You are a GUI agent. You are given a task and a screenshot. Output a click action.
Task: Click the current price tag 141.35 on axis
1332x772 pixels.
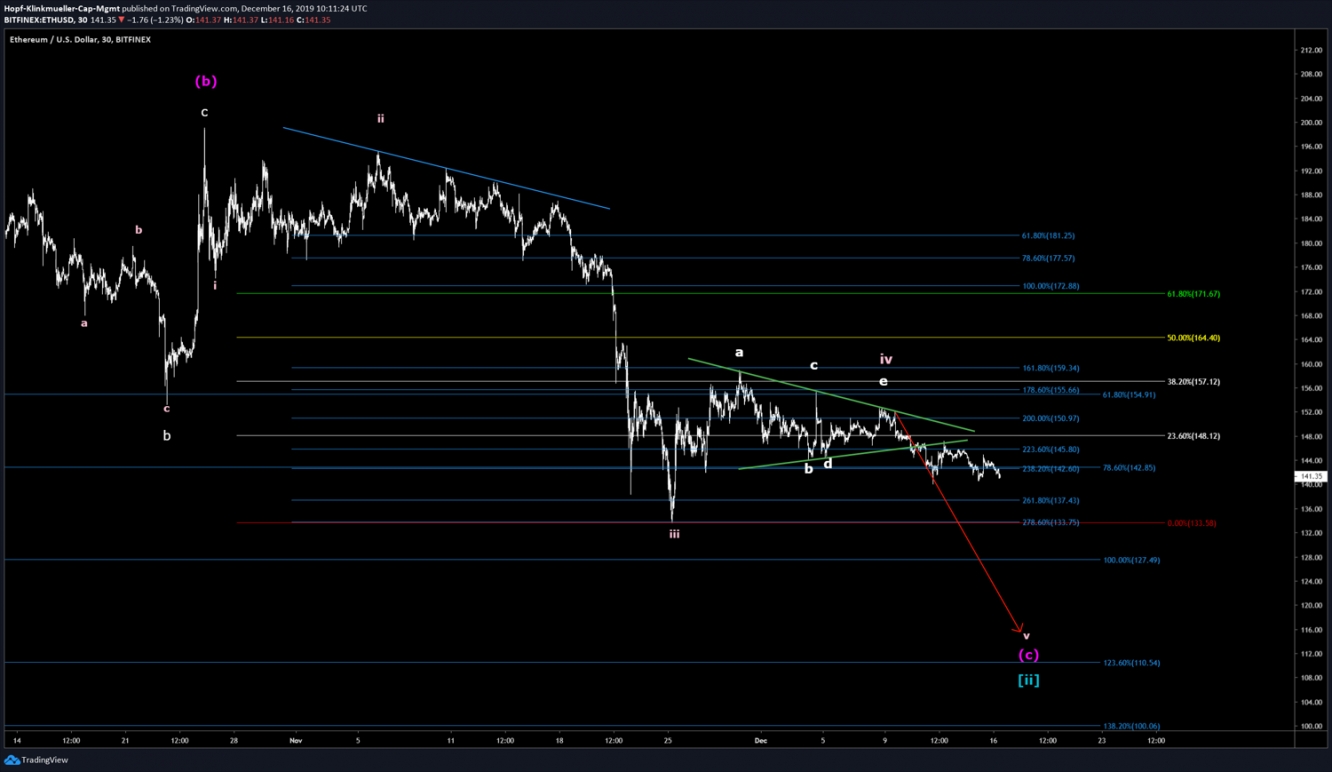tap(1310, 477)
